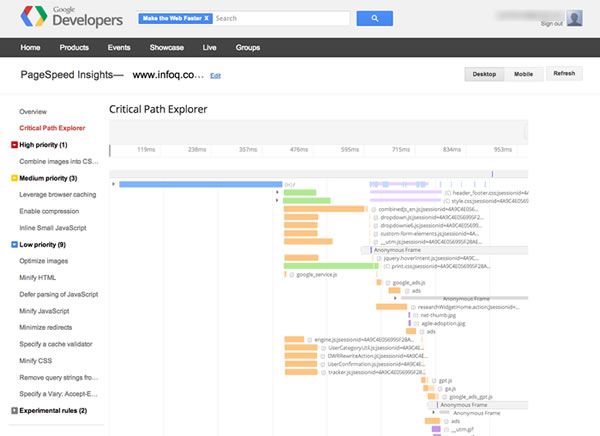600x436 pixels.
Task: Select the Anonymous Frame row above jquery.hoverIntent.js
Action: [445, 250]
